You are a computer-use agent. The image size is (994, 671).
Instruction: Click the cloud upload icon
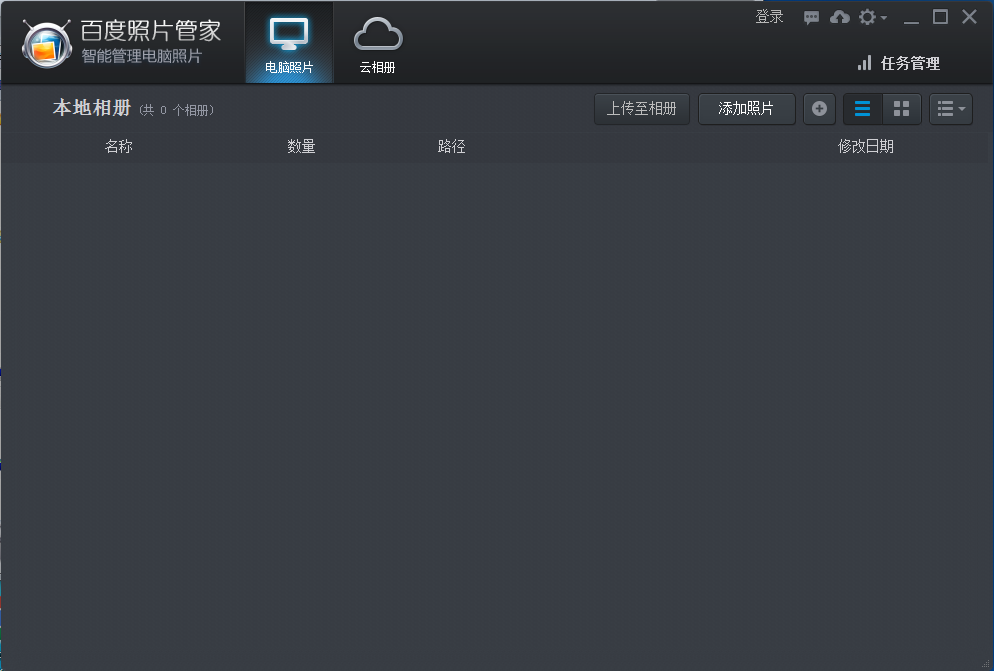point(840,17)
